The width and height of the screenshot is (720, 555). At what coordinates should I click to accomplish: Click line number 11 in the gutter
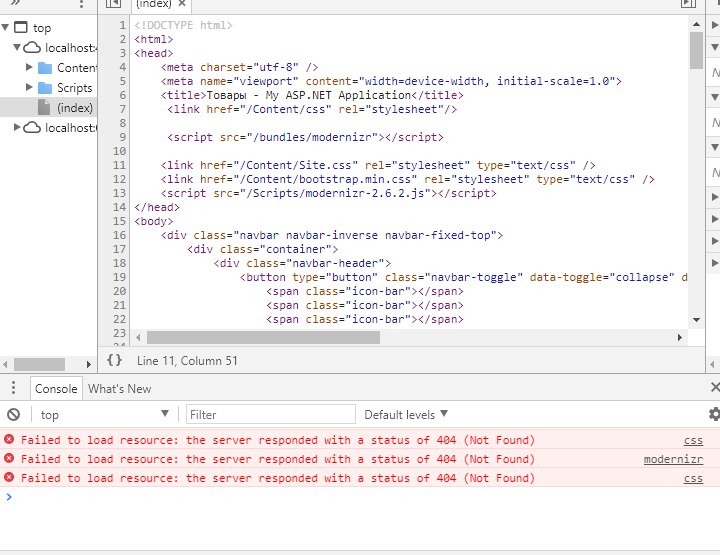click(119, 165)
